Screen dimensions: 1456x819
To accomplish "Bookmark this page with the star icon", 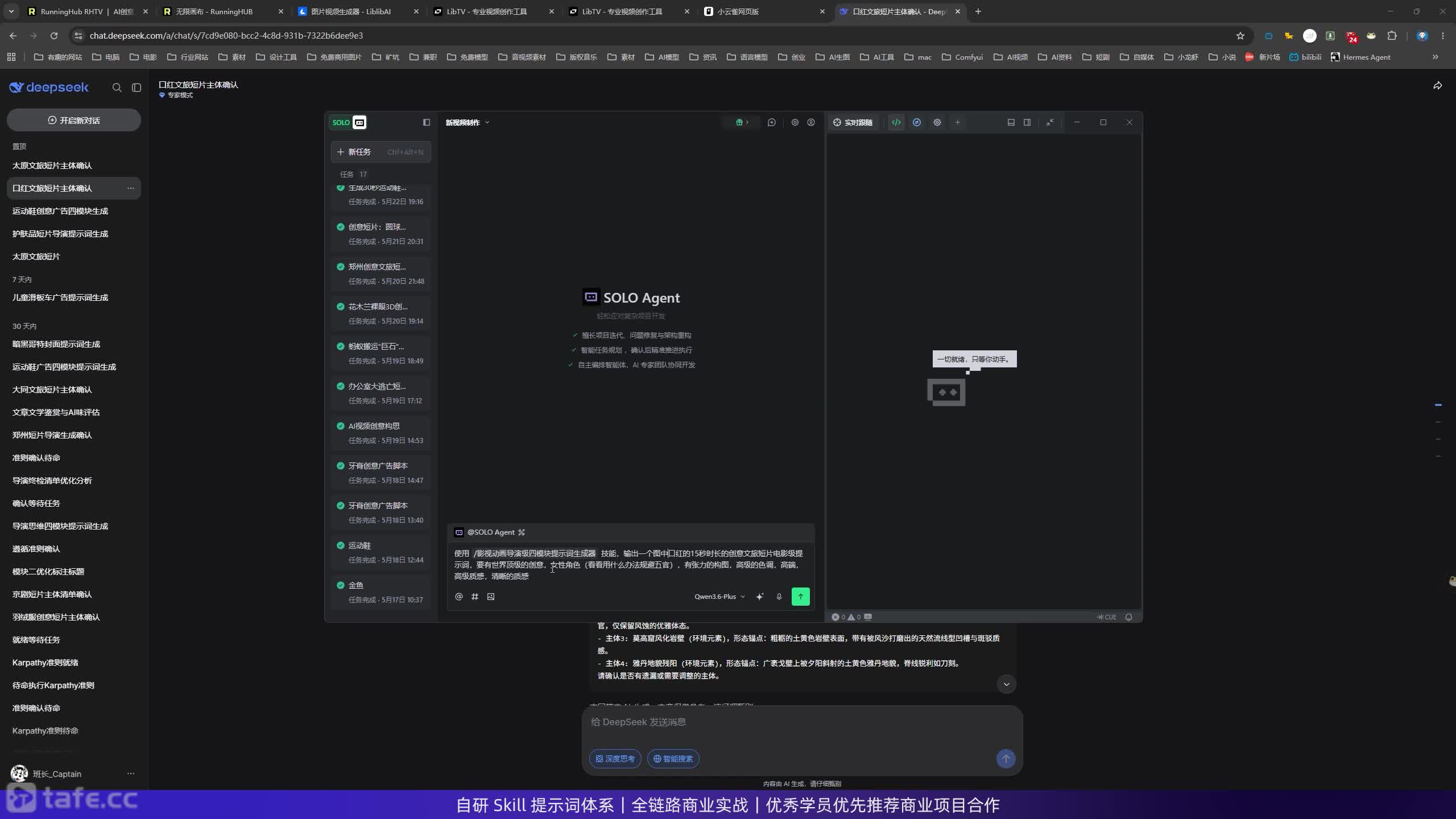I will tap(1240, 36).
